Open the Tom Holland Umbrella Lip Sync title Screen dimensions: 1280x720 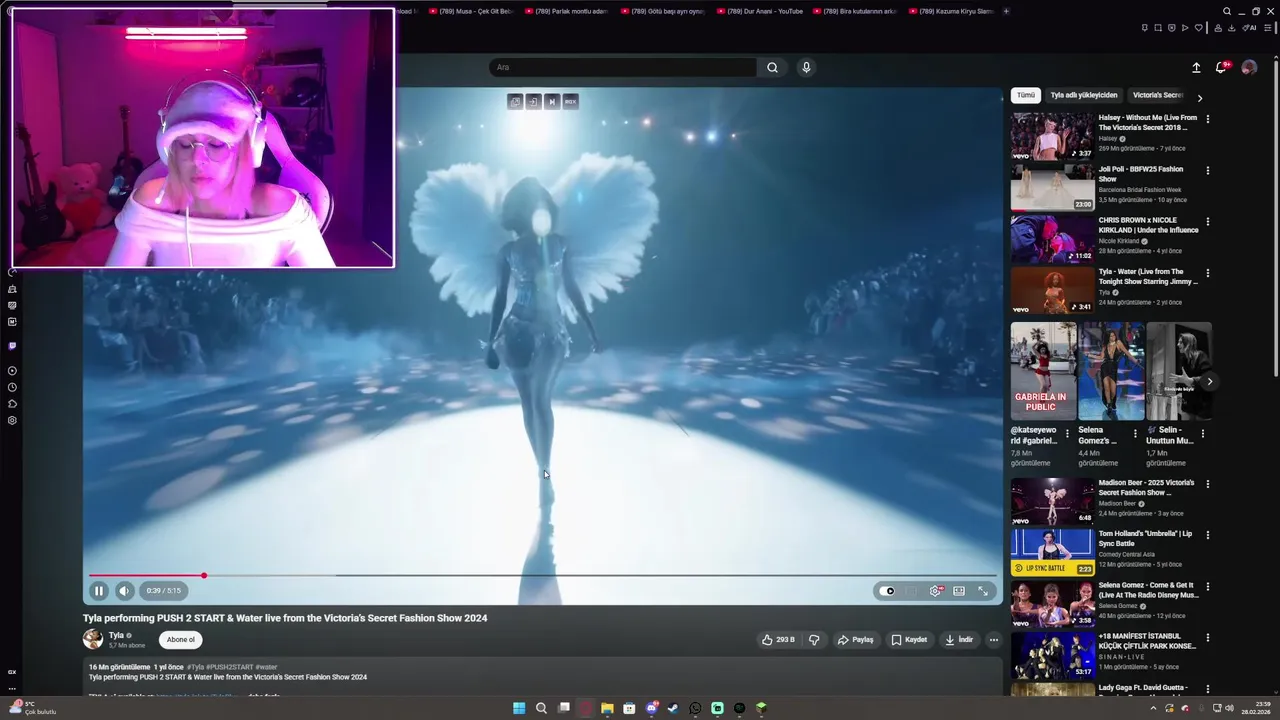(x=1145, y=539)
